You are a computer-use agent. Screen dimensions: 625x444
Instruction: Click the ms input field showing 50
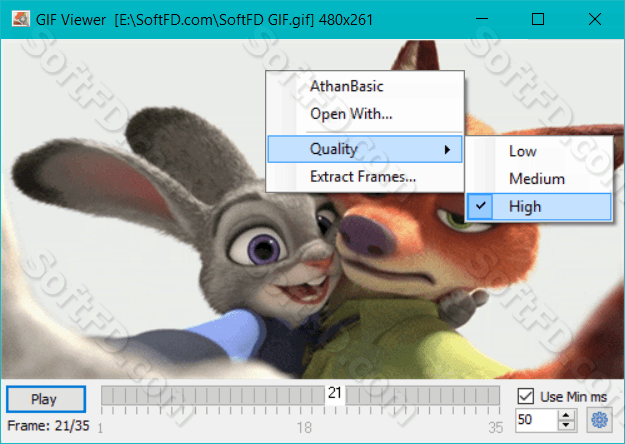point(537,420)
